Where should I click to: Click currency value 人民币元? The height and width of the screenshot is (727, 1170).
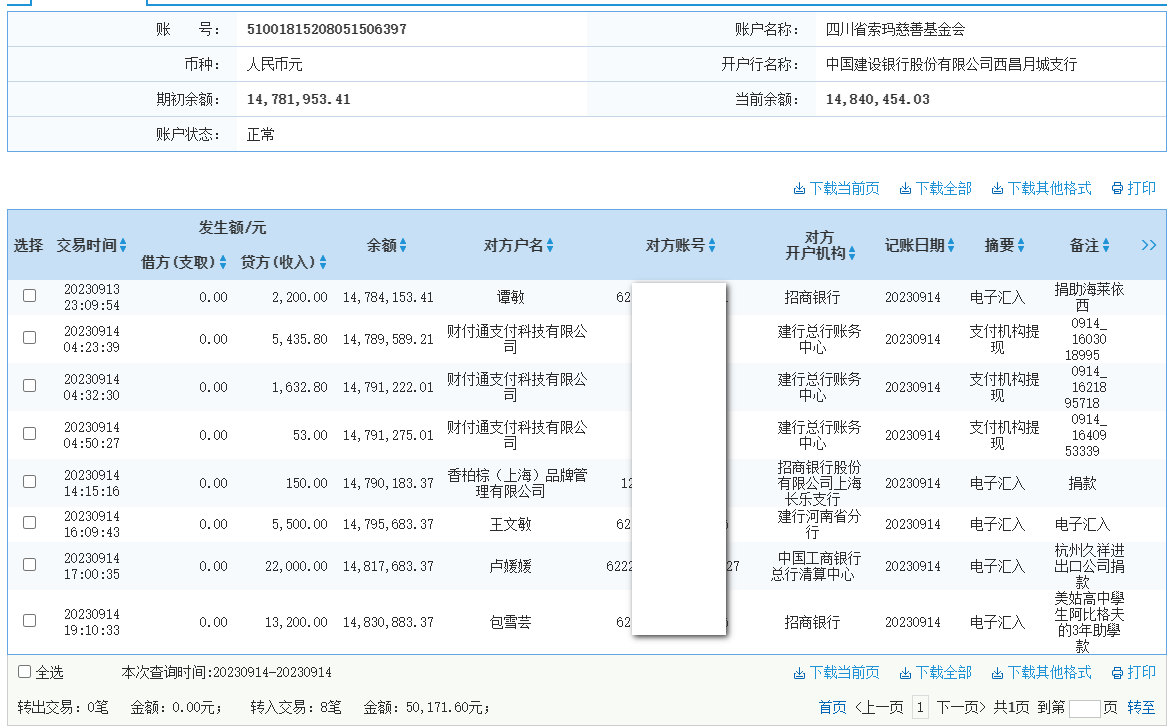[x=275, y=64]
